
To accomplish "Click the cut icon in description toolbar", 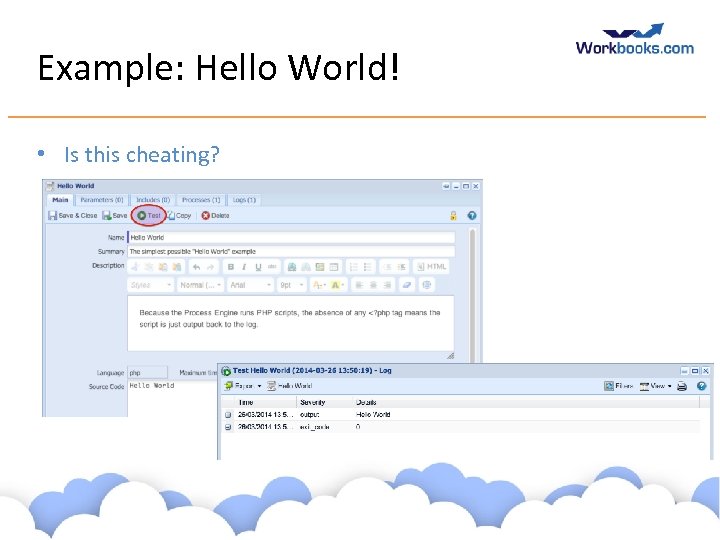I will (135, 267).
